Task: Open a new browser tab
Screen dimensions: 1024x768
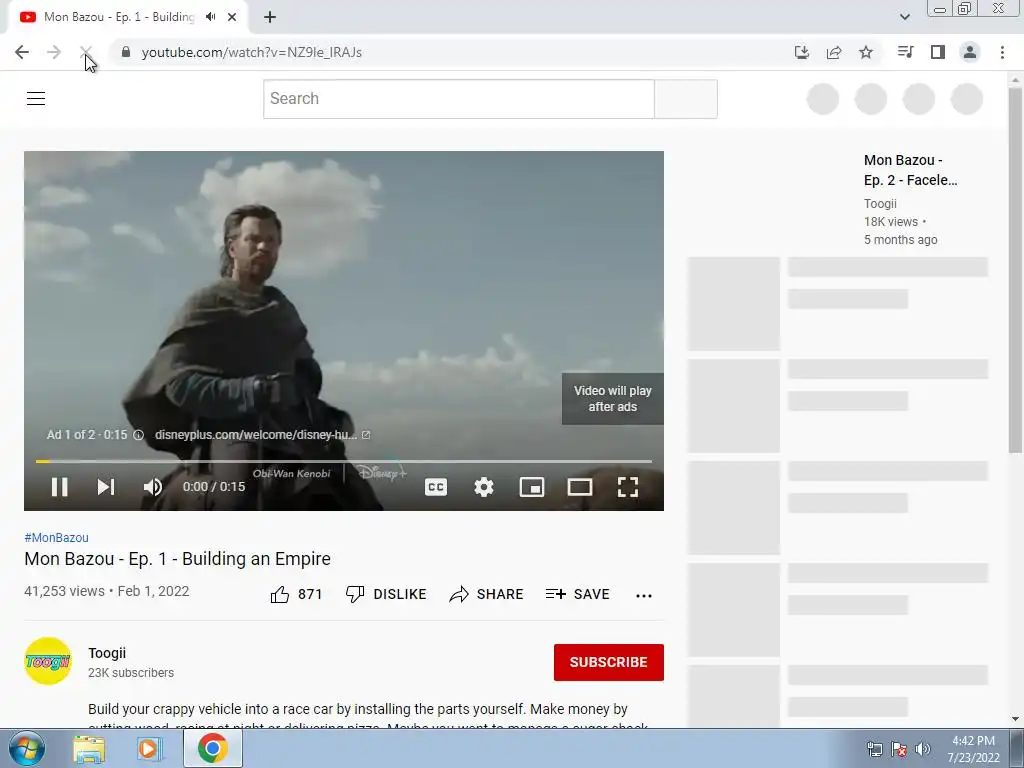Action: click(x=270, y=17)
